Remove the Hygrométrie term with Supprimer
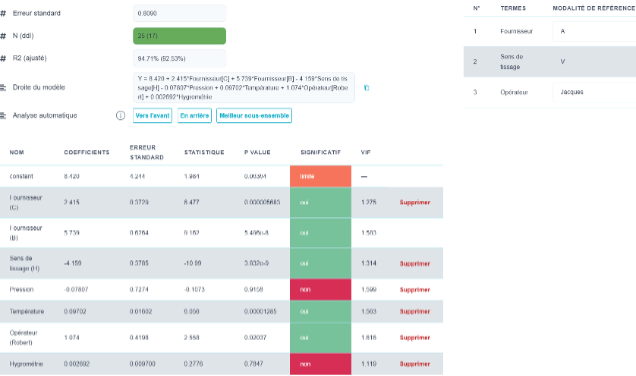The image size is (636, 376). pos(415,364)
